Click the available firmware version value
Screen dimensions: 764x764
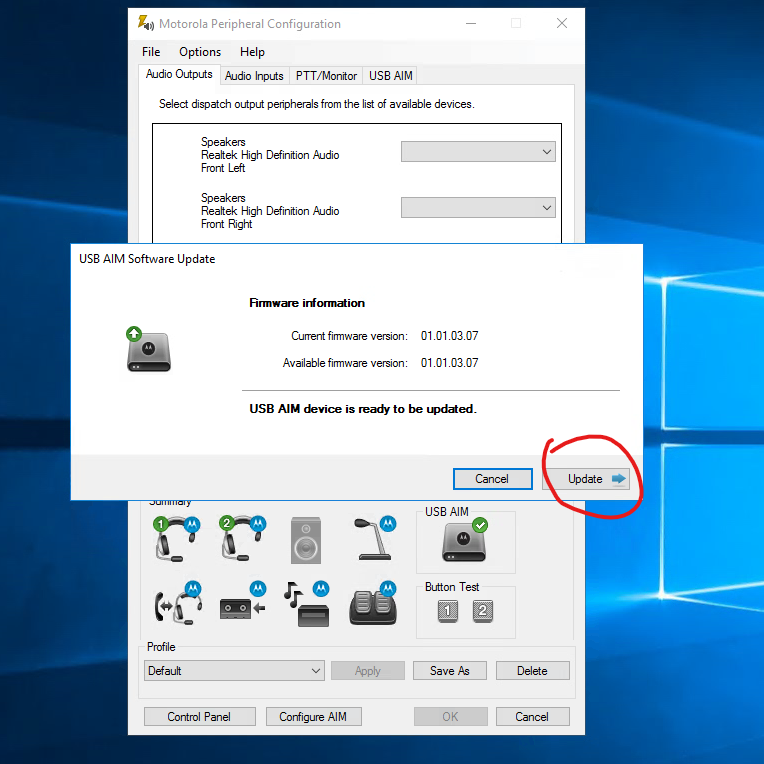(x=449, y=363)
